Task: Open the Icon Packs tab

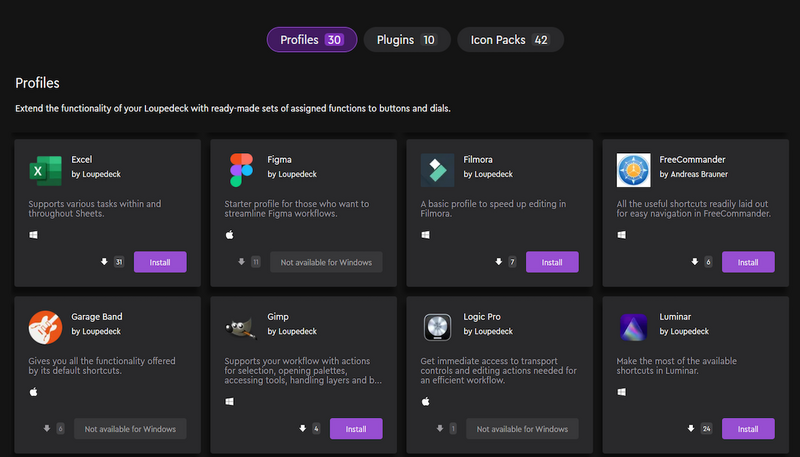Action: point(510,40)
